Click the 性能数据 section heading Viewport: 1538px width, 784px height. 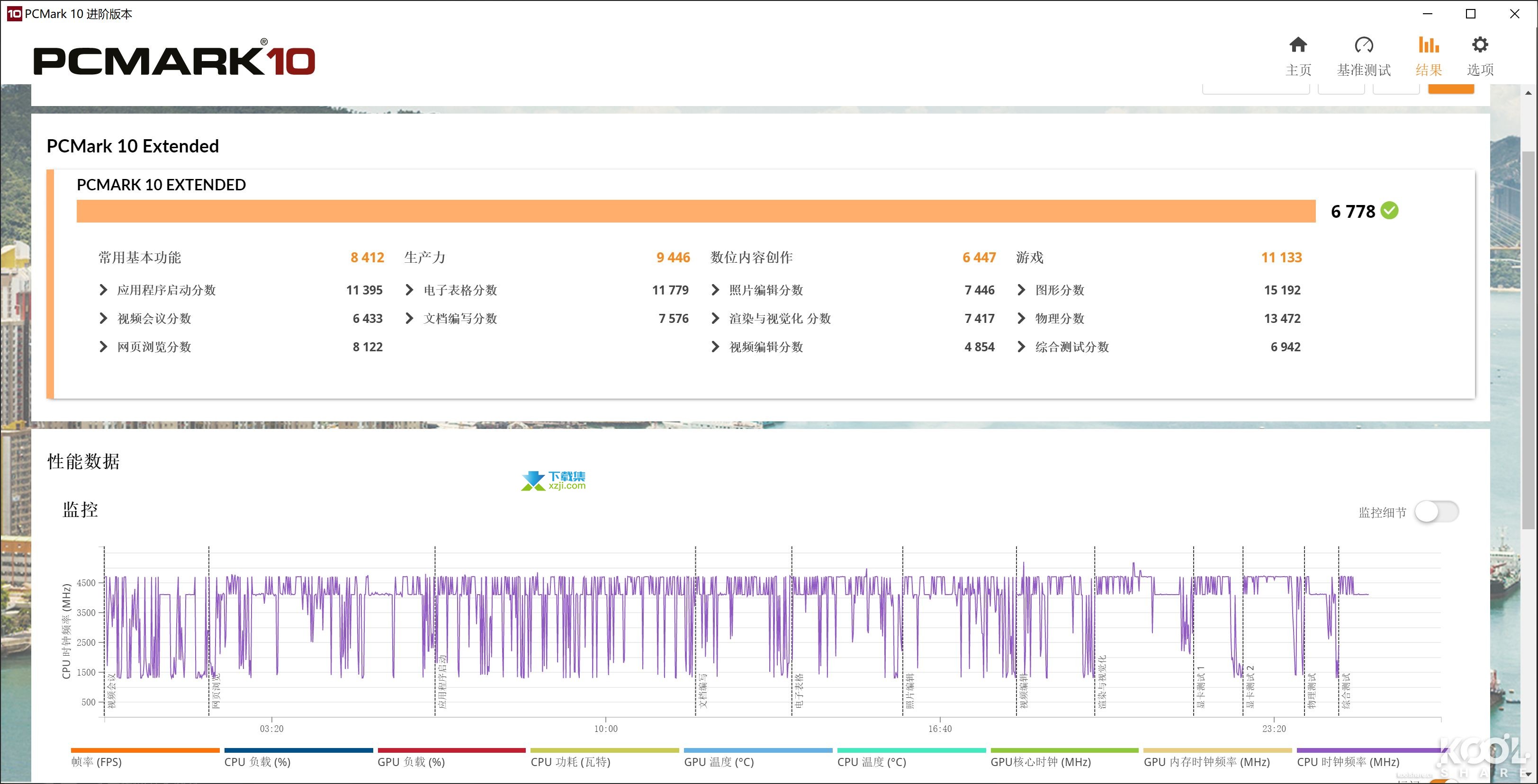83,461
